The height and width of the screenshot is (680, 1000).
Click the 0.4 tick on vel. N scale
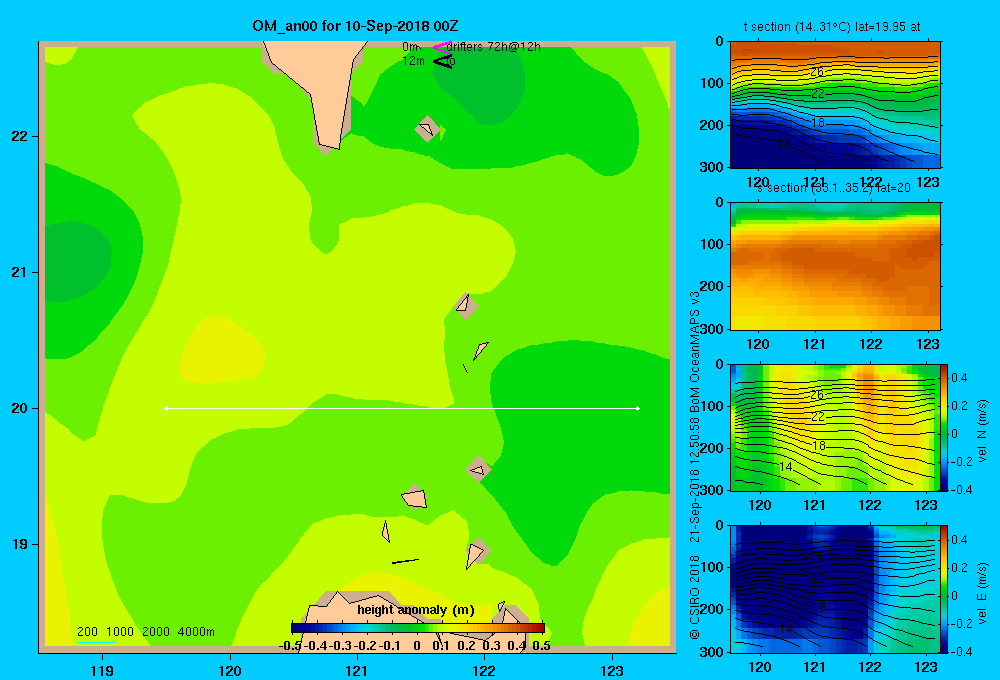(x=959, y=378)
